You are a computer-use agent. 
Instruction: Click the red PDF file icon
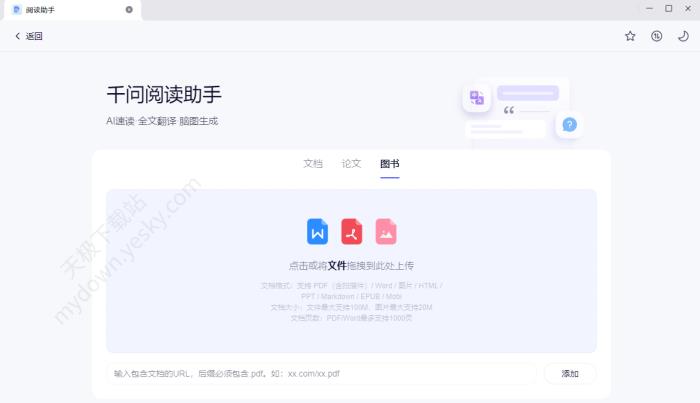(351, 232)
